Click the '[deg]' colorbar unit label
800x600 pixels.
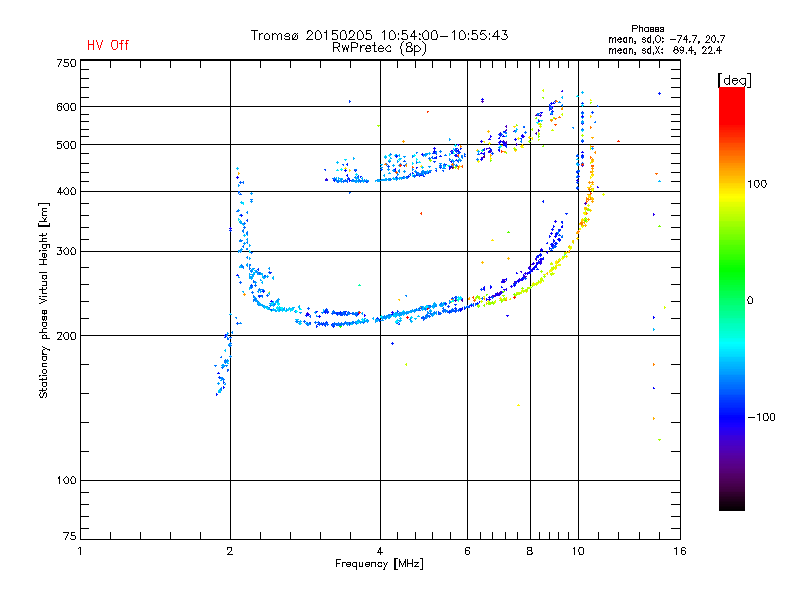734,80
